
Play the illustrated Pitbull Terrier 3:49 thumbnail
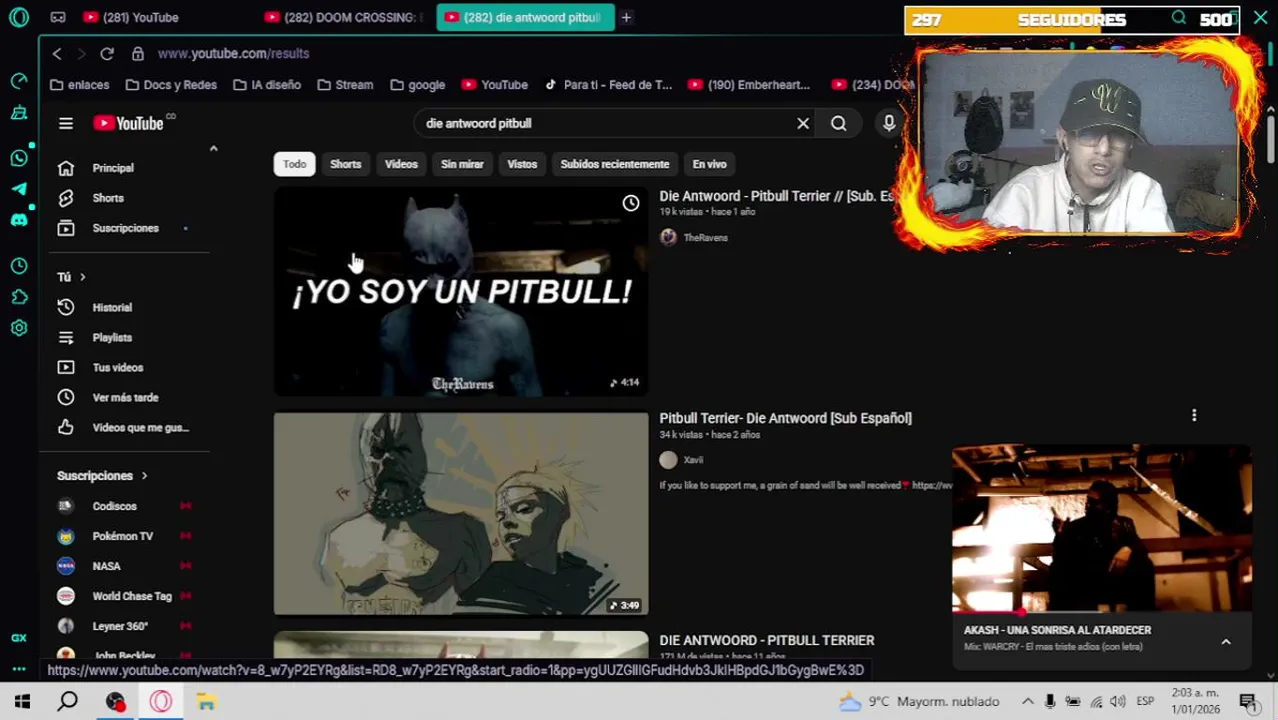pos(461,514)
